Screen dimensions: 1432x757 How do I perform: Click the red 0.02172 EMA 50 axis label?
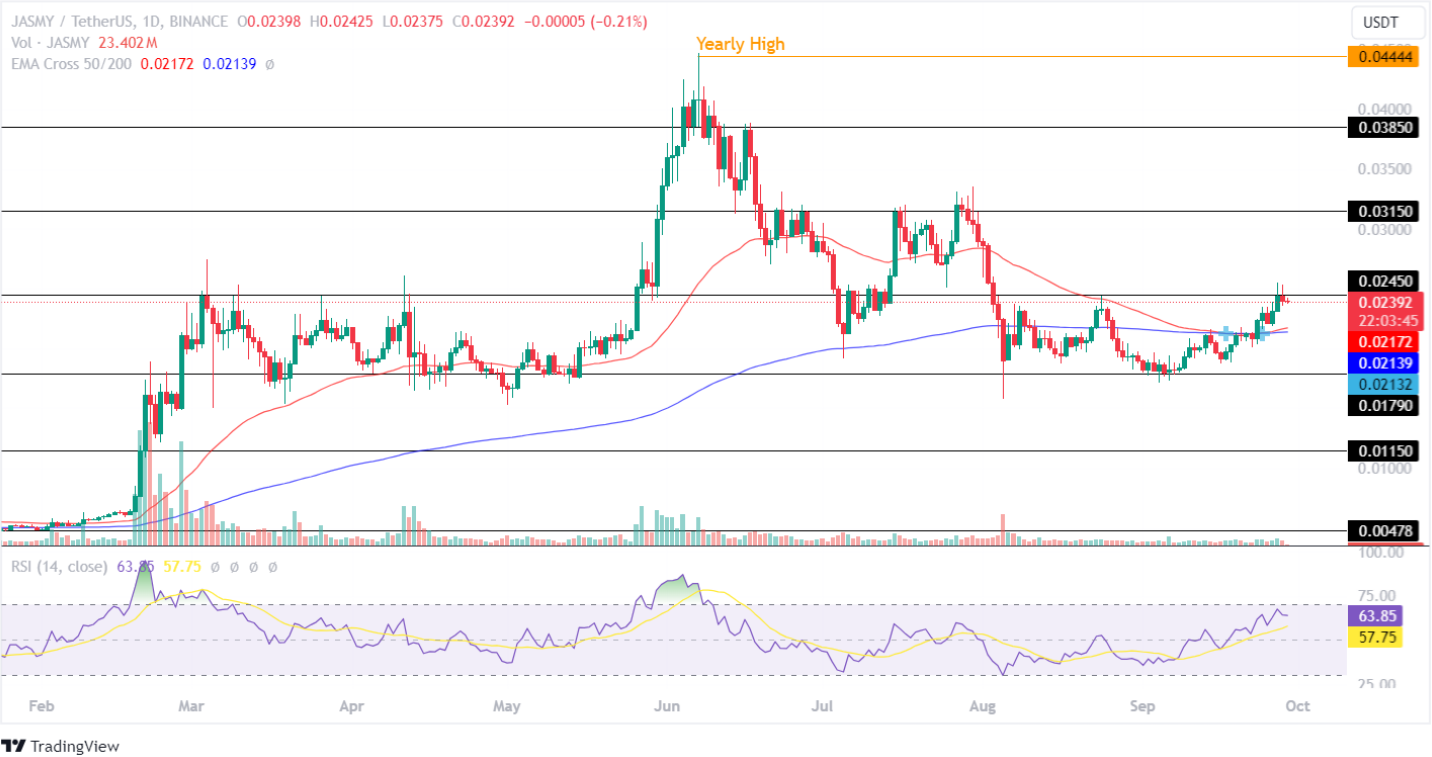pos(1384,342)
